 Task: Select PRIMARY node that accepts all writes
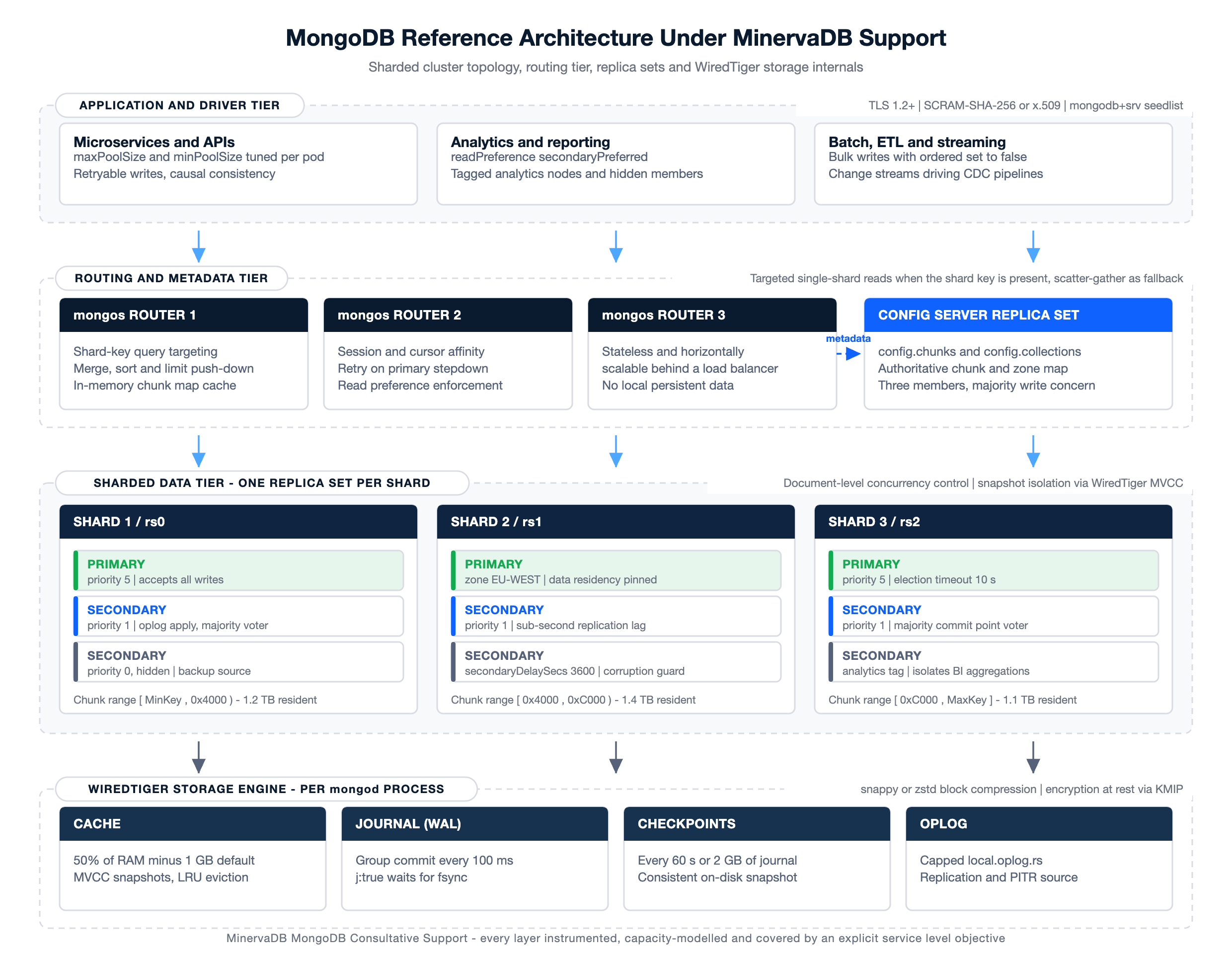pyautogui.click(x=238, y=570)
